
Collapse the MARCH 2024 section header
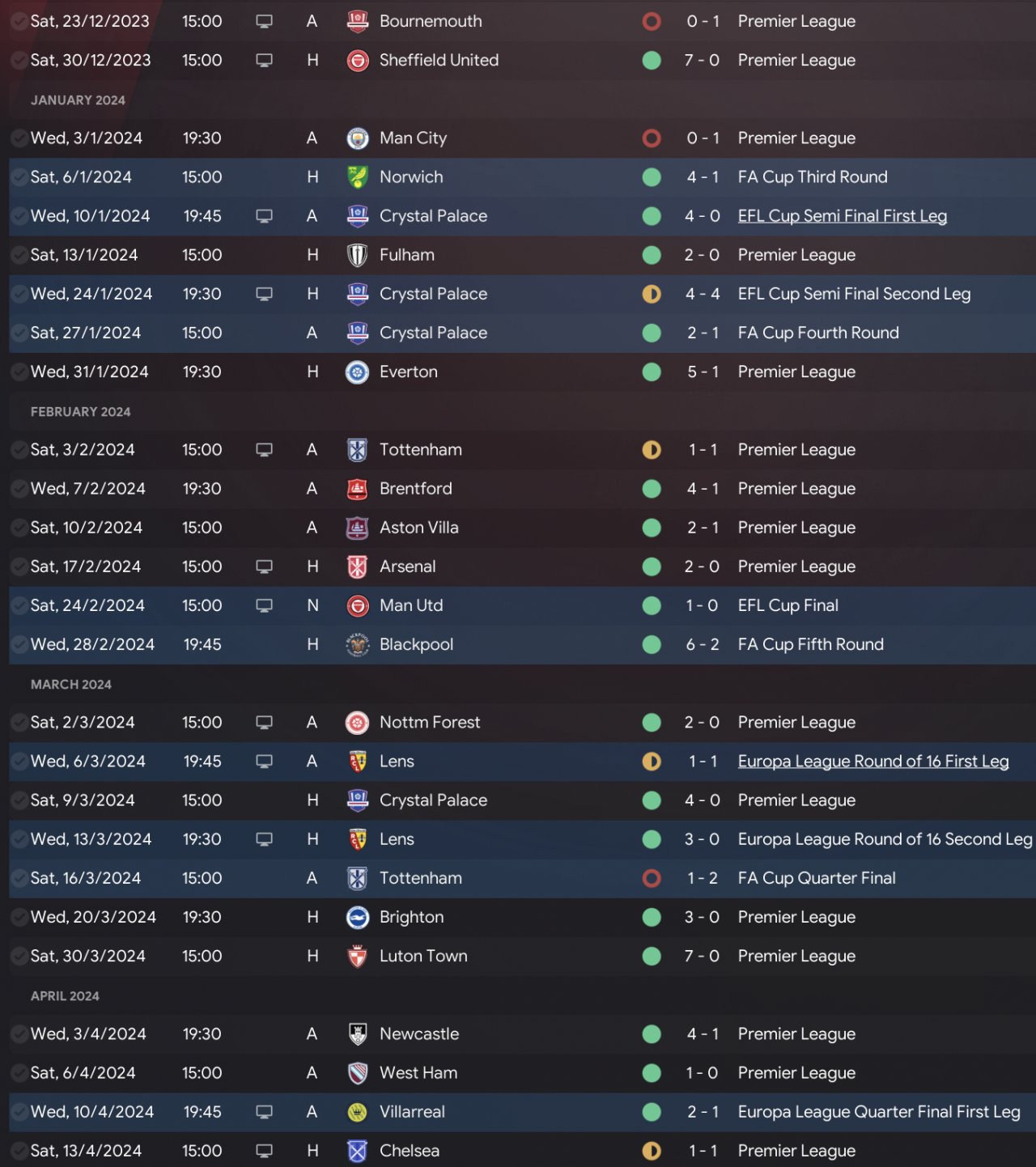(71, 685)
